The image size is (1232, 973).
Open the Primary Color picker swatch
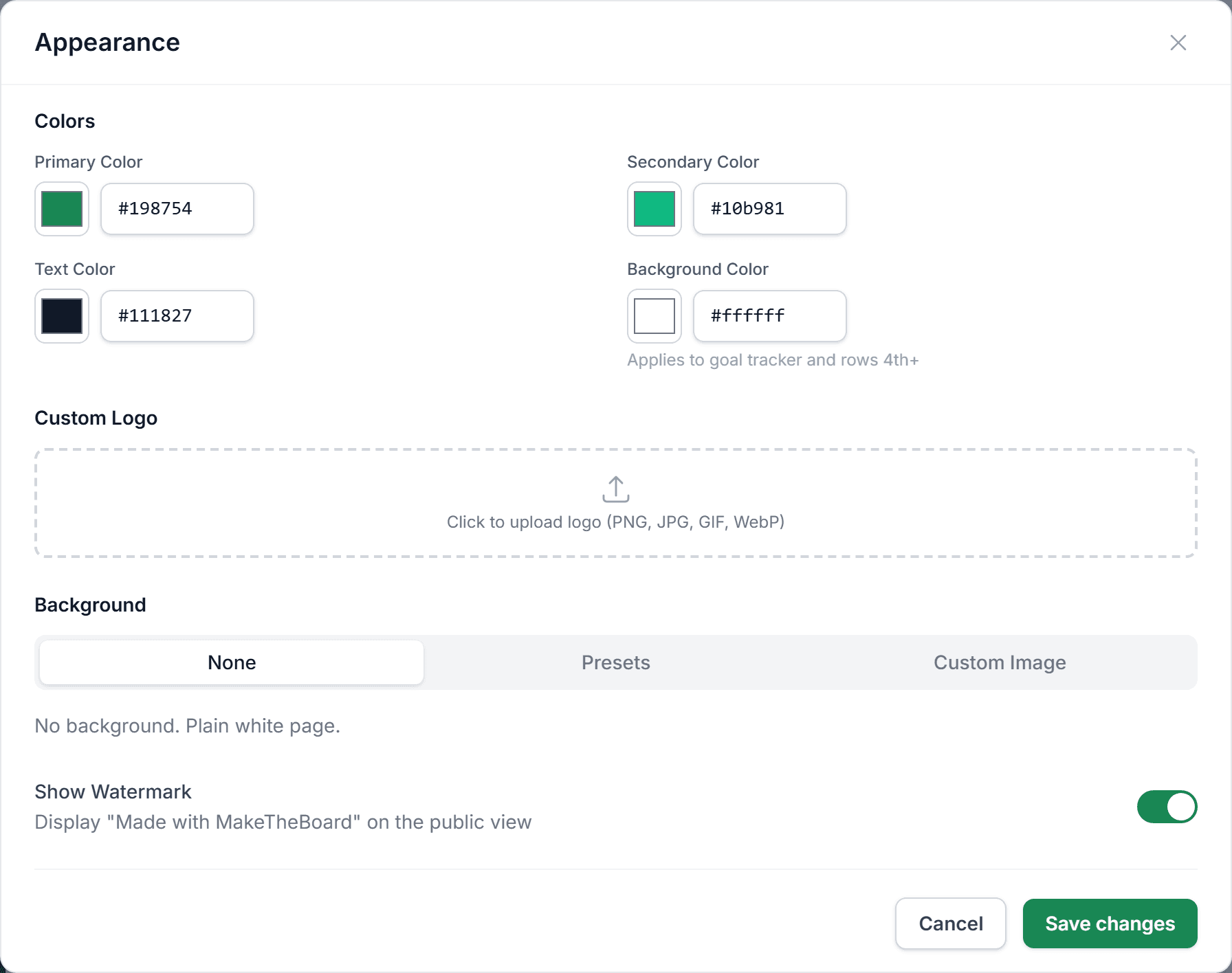61,209
